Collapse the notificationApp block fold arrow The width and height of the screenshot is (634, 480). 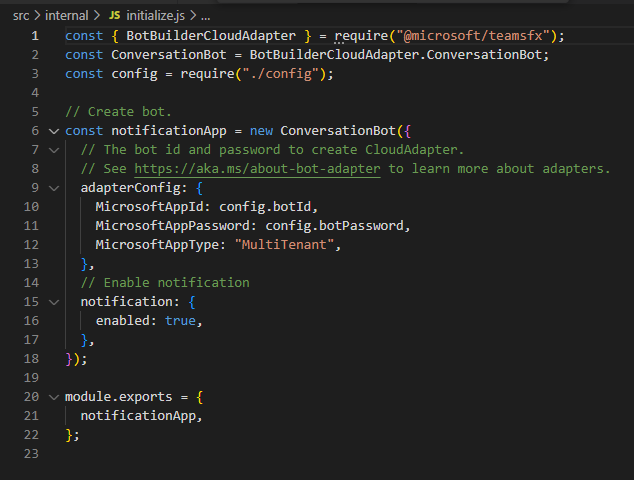pos(54,131)
